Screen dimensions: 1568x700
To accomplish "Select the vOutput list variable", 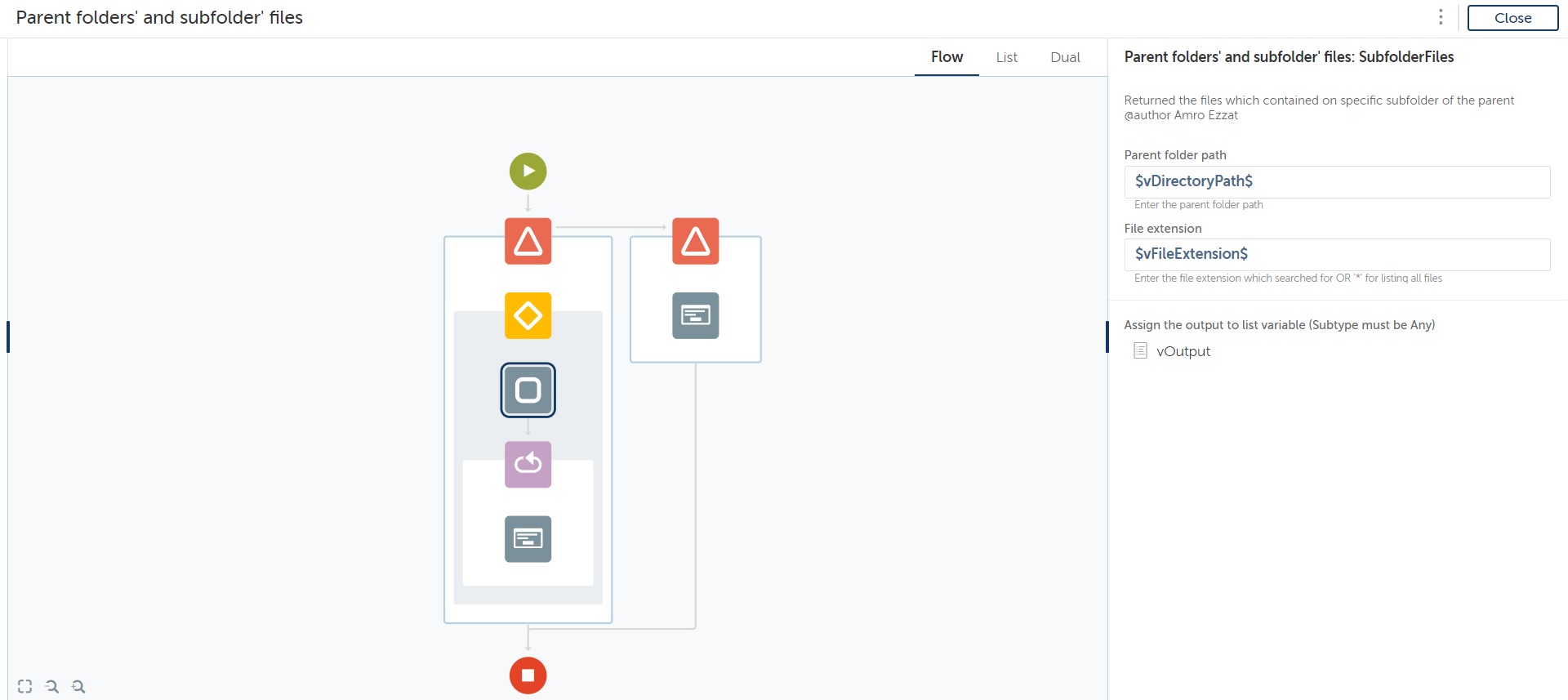I will pyautogui.click(x=1183, y=351).
